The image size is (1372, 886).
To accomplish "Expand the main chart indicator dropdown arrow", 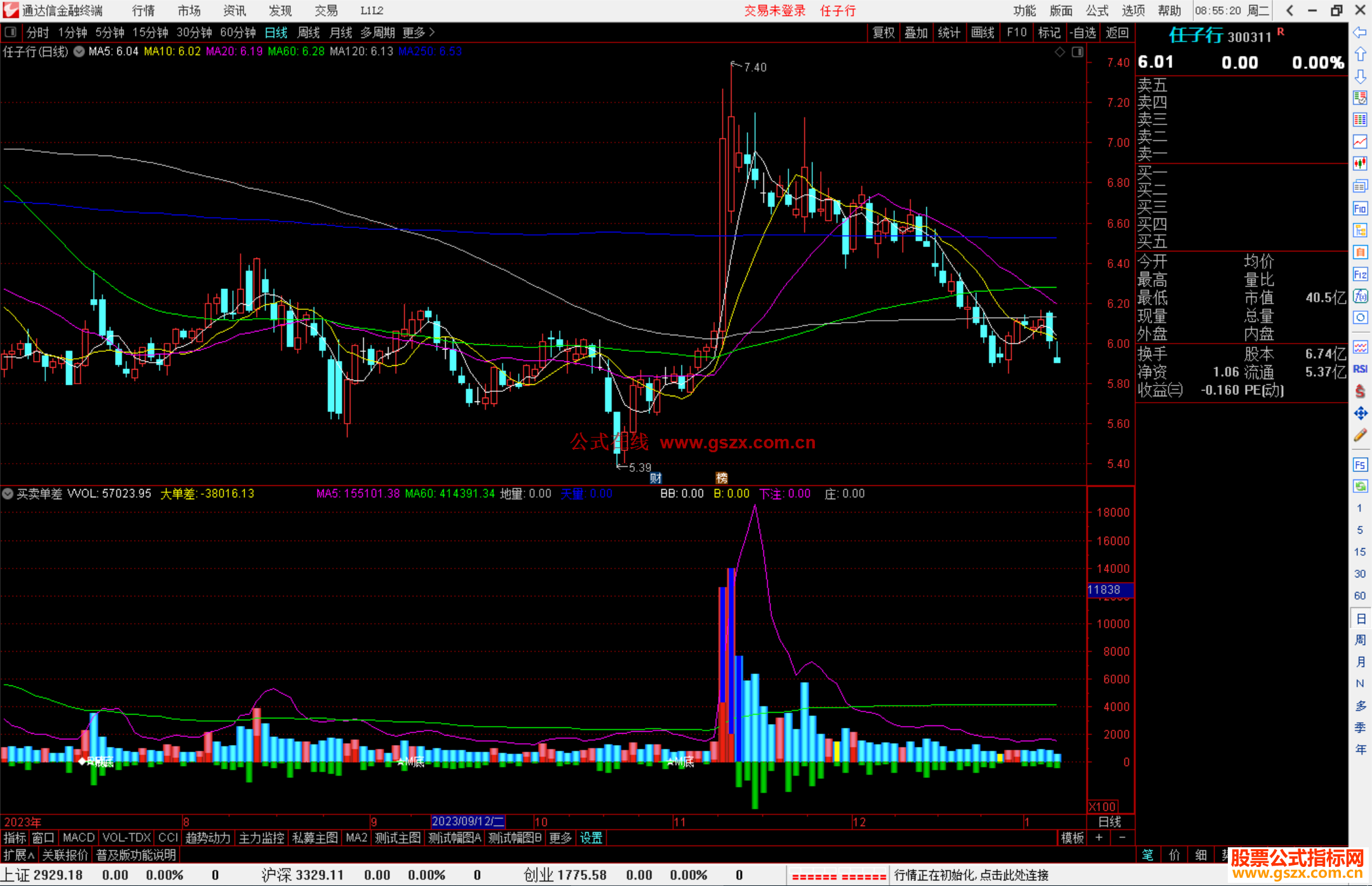I will click(79, 51).
